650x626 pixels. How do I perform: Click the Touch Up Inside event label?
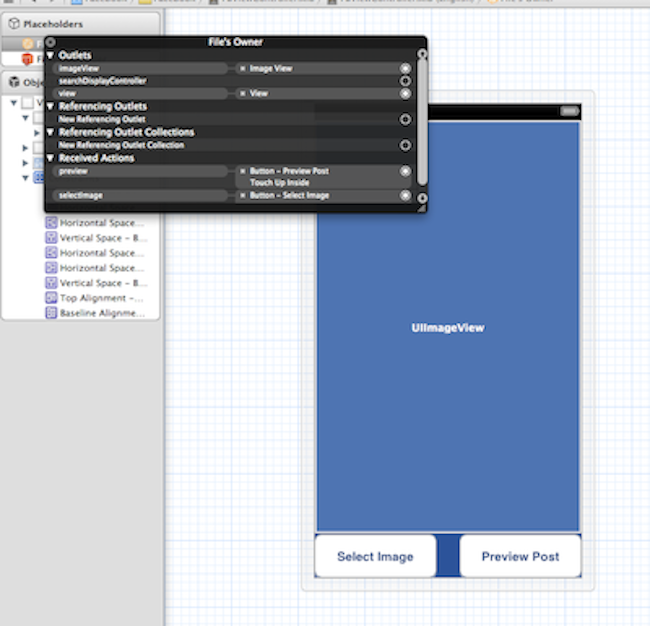(x=279, y=182)
